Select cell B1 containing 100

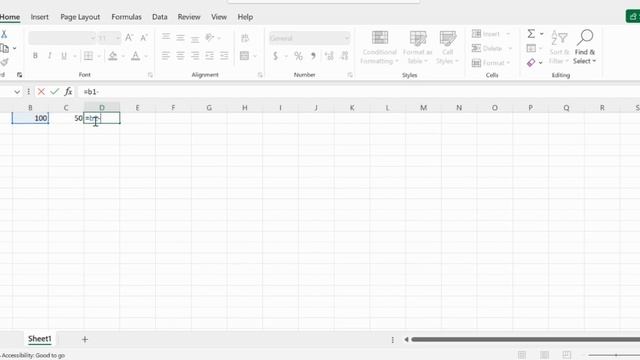pos(30,118)
